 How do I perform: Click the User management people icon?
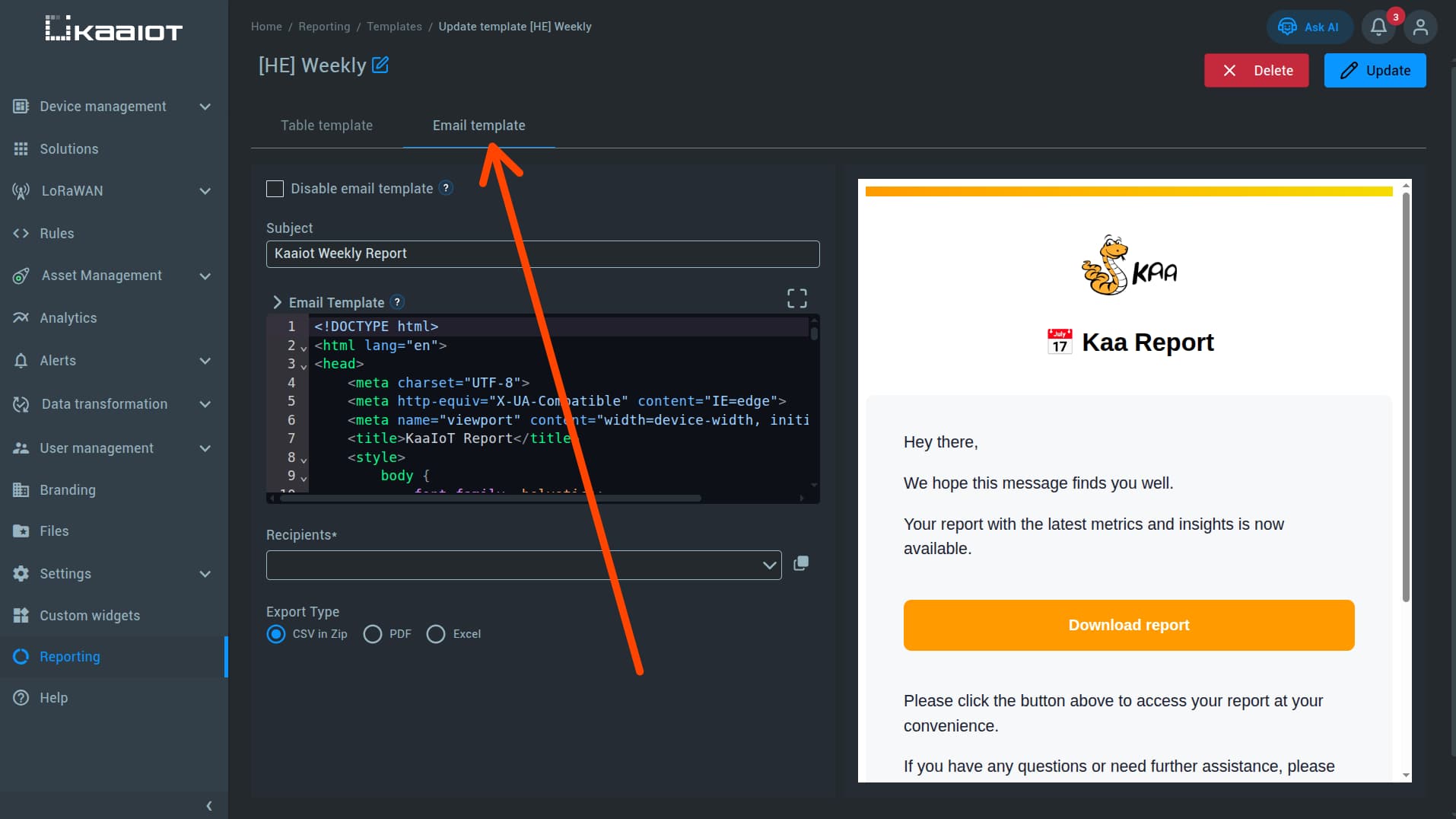pyautogui.click(x=21, y=448)
